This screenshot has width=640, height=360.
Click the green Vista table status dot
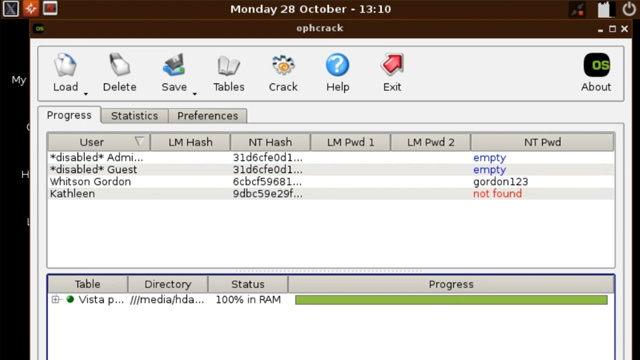70,300
